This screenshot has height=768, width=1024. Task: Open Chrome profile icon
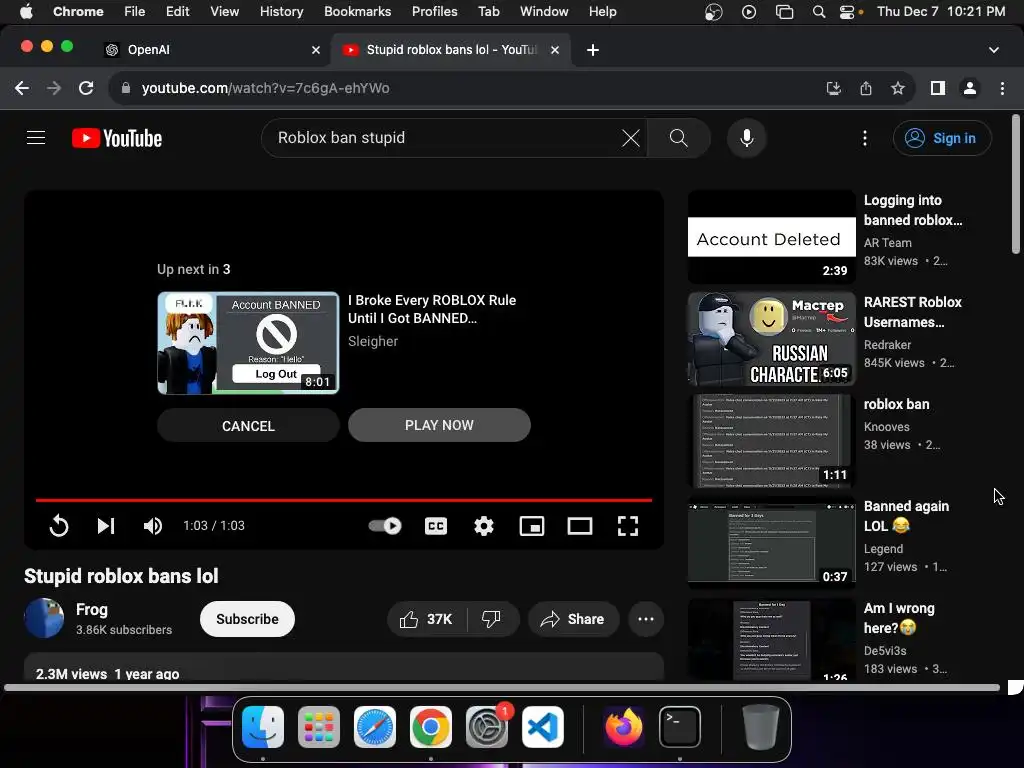pyautogui.click(x=970, y=88)
